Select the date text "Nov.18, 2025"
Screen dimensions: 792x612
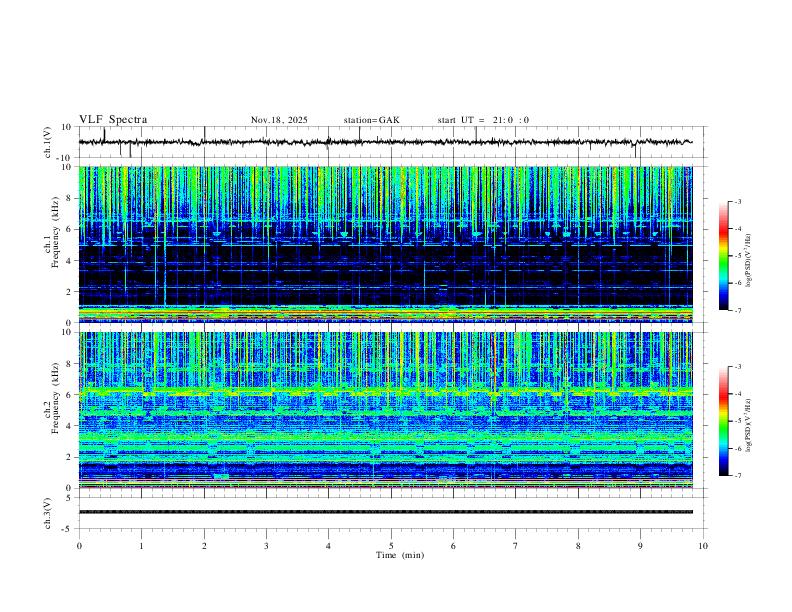click(x=279, y=120)
